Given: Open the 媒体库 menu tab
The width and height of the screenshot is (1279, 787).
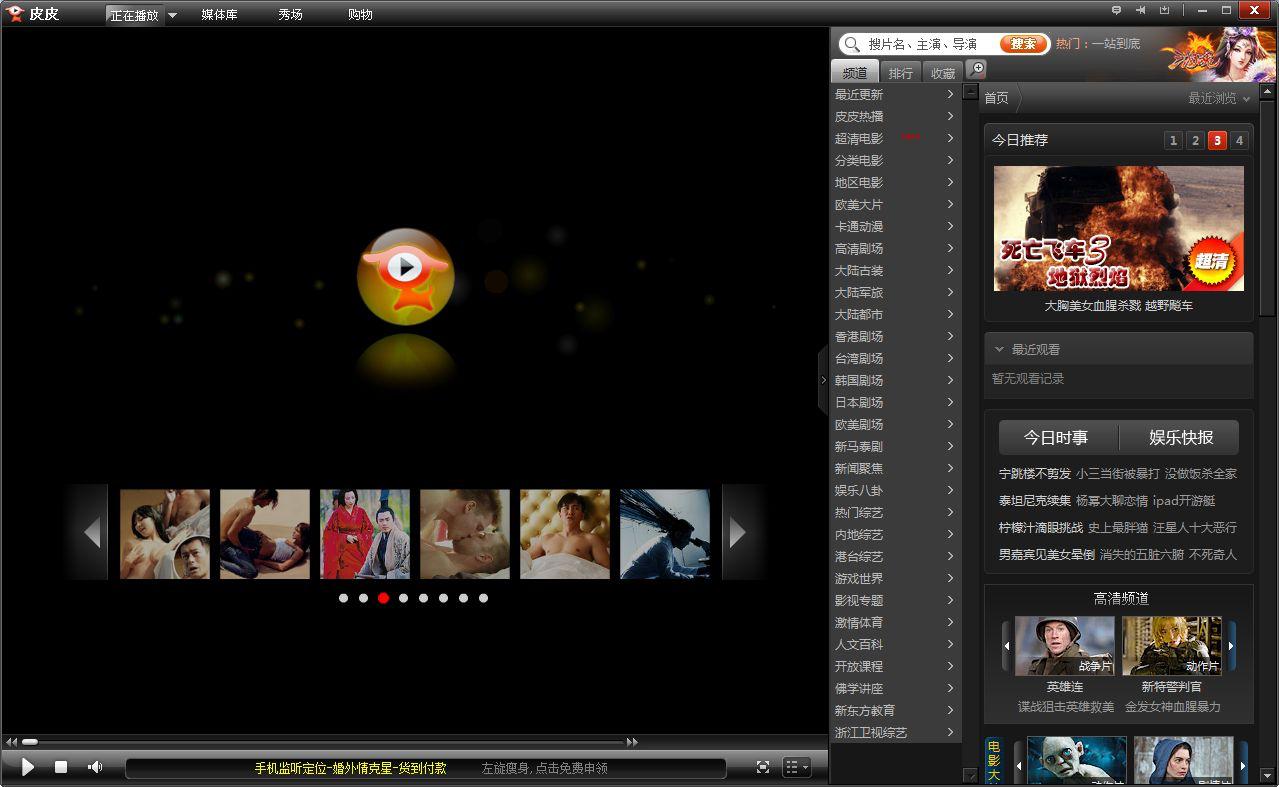Looking at the screenshot, I should [x=219, y=15].
